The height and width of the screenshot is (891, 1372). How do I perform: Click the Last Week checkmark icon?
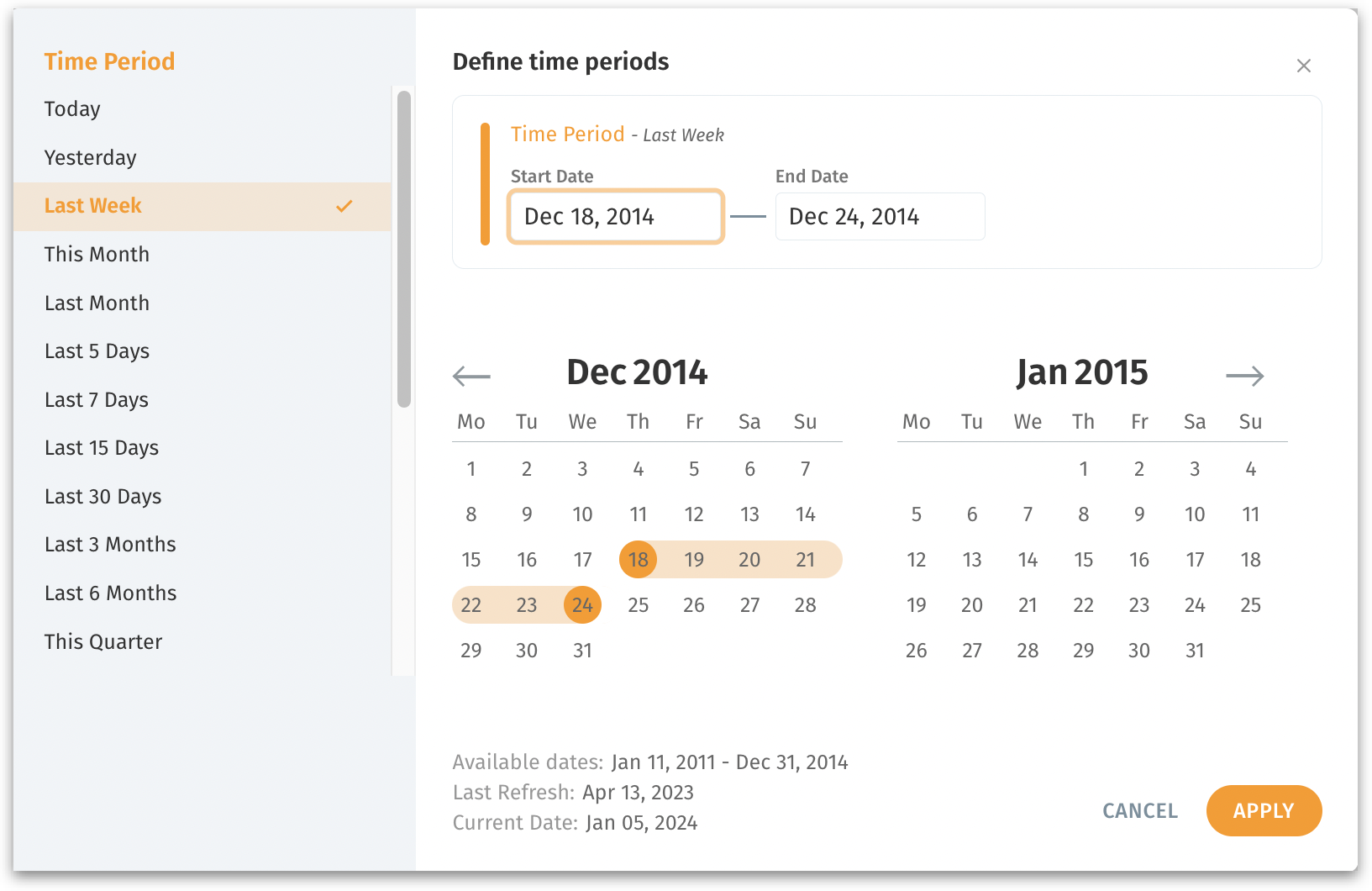(x=344, y=206)
